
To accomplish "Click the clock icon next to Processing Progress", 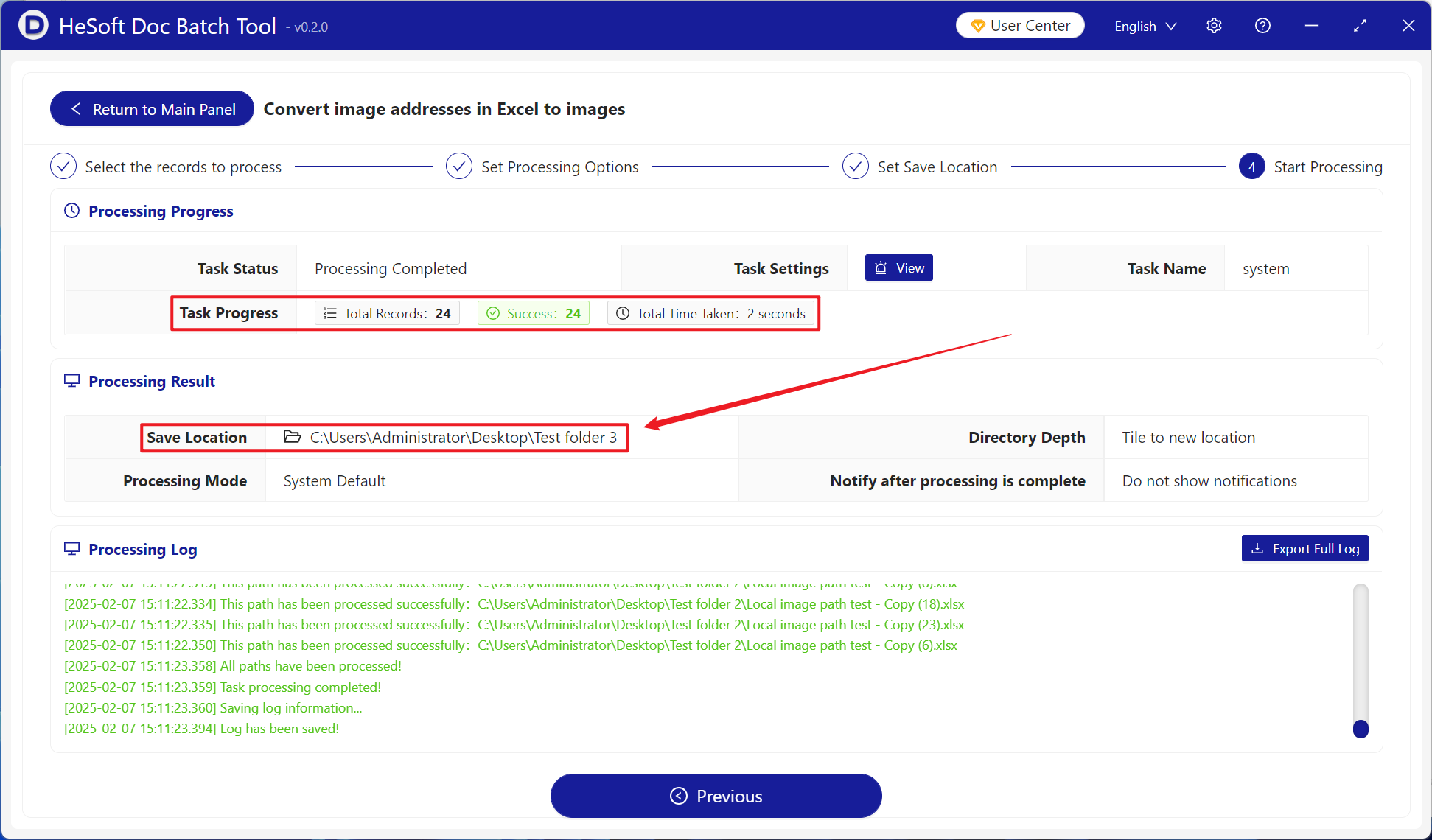I will [71, 211].
